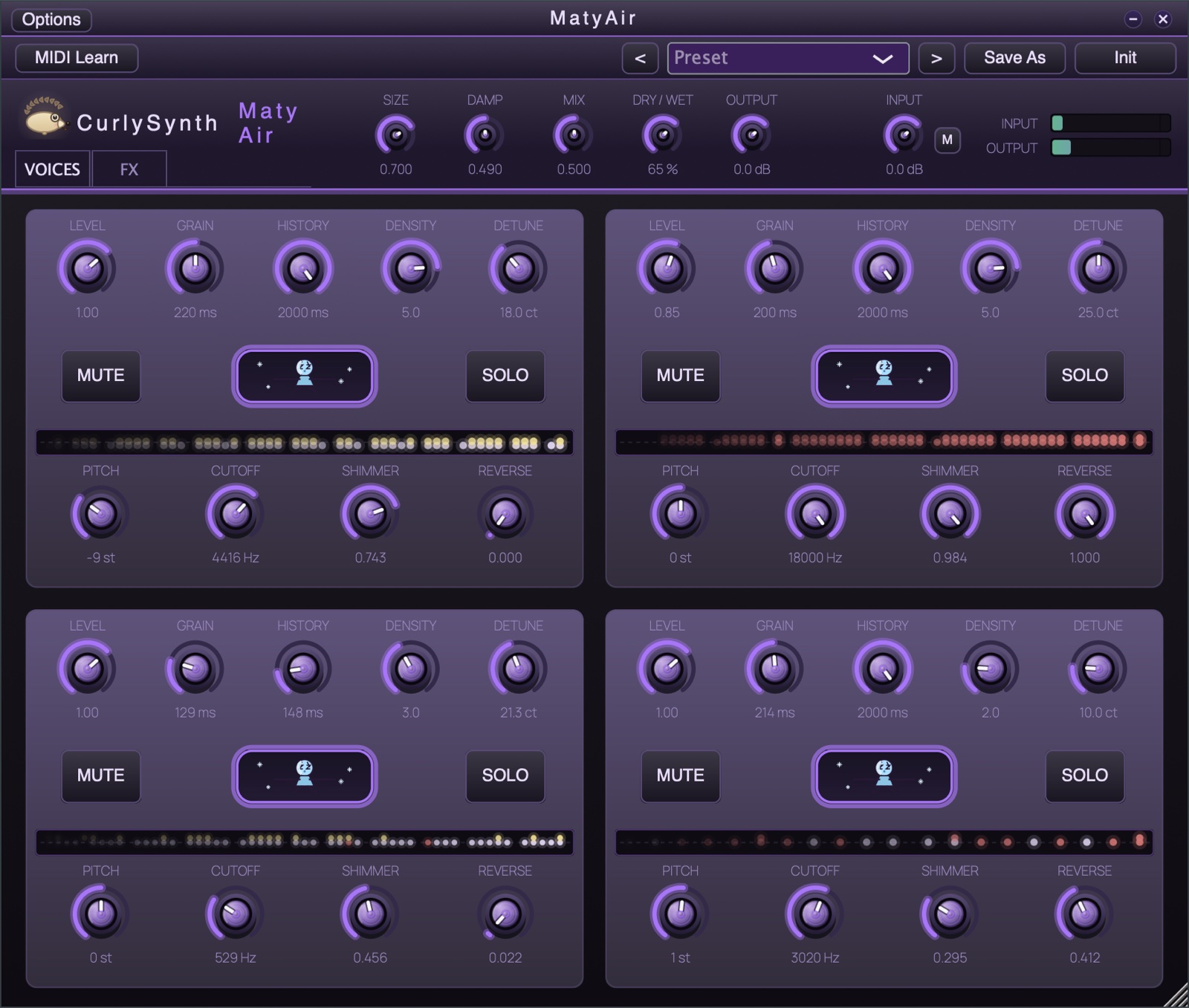Click the sleeping face freeze button in top-right voice
The height and width of the screenshot is (1008, 1189).
(x=884, y=376)
